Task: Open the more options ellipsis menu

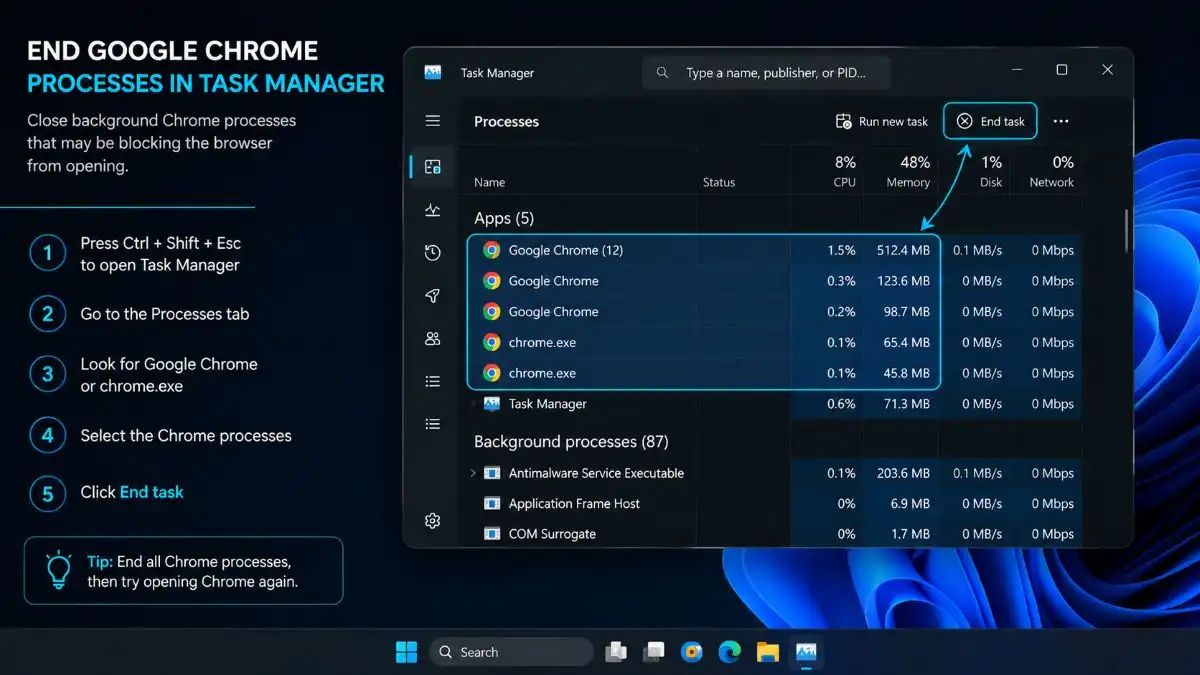Action: [x=1061, y=121]
